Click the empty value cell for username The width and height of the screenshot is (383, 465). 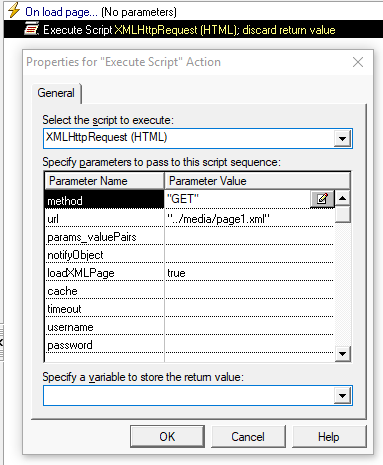click(x=249, y=327)
